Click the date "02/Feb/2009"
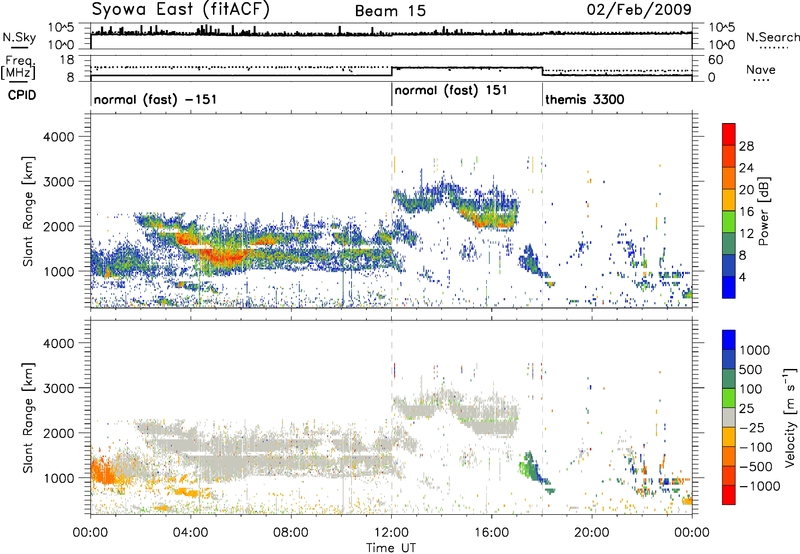The width and height of the screenshot is (800, 554). click(x=639, y=10)
